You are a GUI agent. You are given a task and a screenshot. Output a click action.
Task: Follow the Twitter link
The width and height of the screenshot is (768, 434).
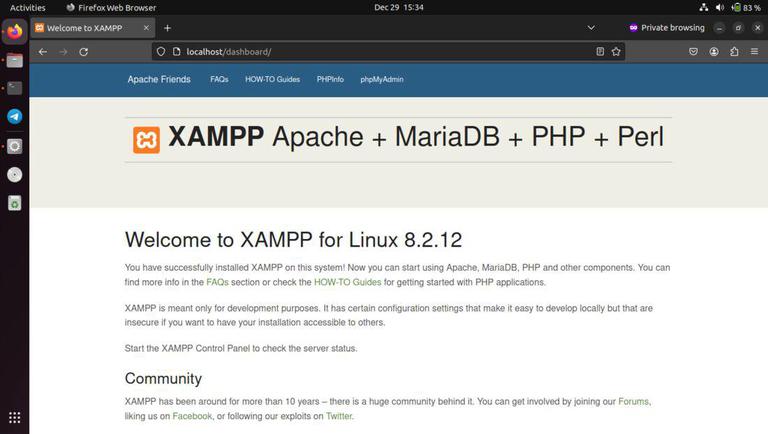339,416
